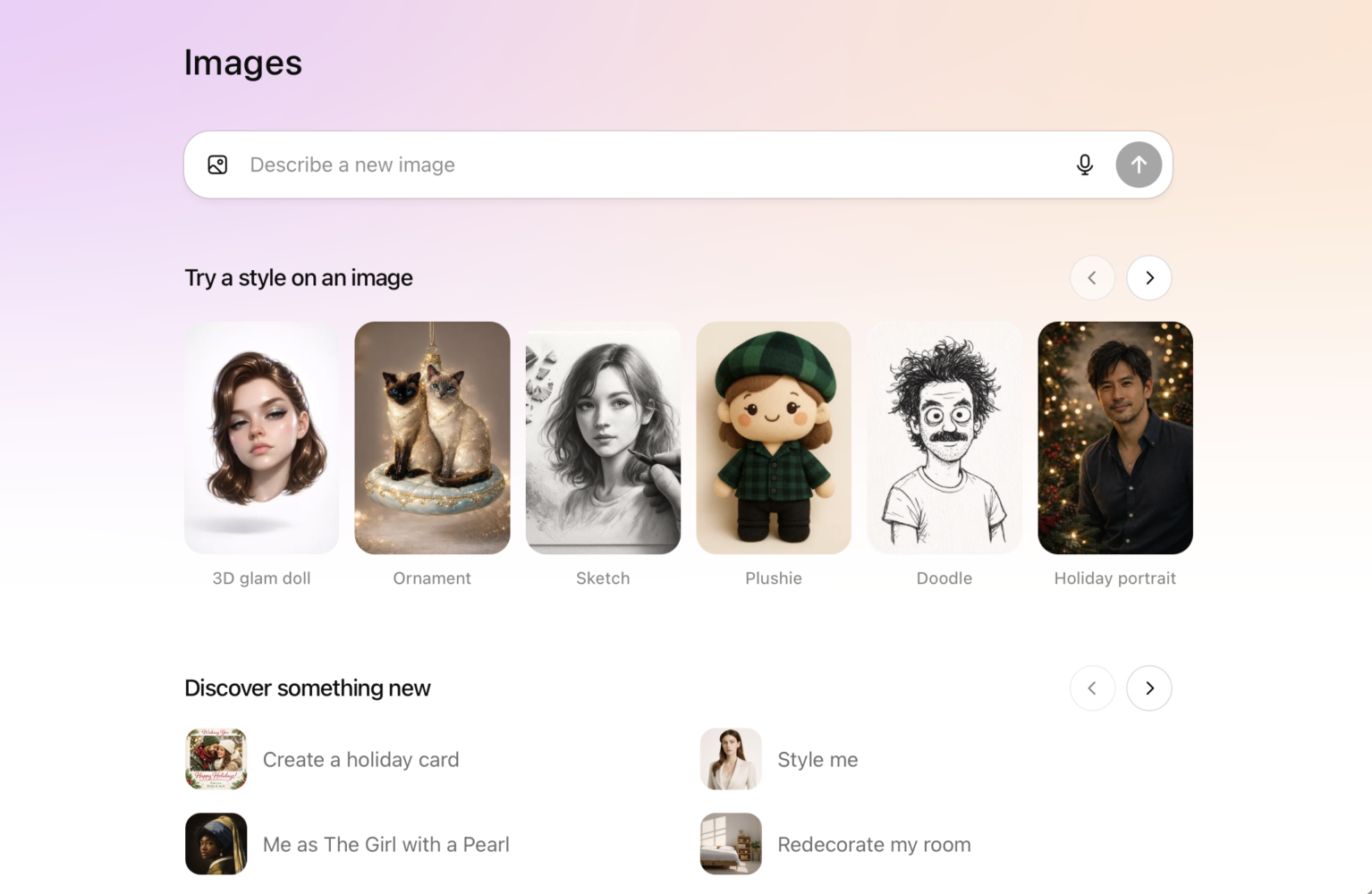1372x894 pixels.
Task: Choose the Ornament style thumbnail
Action: [432, 438]
